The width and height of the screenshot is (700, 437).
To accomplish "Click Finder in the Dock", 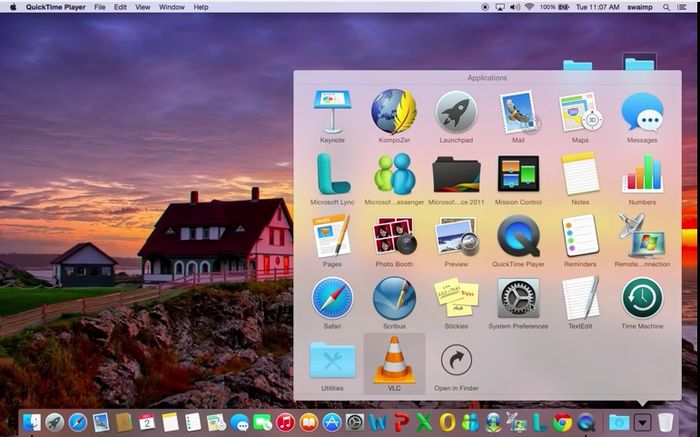I will tap(32, 422).
